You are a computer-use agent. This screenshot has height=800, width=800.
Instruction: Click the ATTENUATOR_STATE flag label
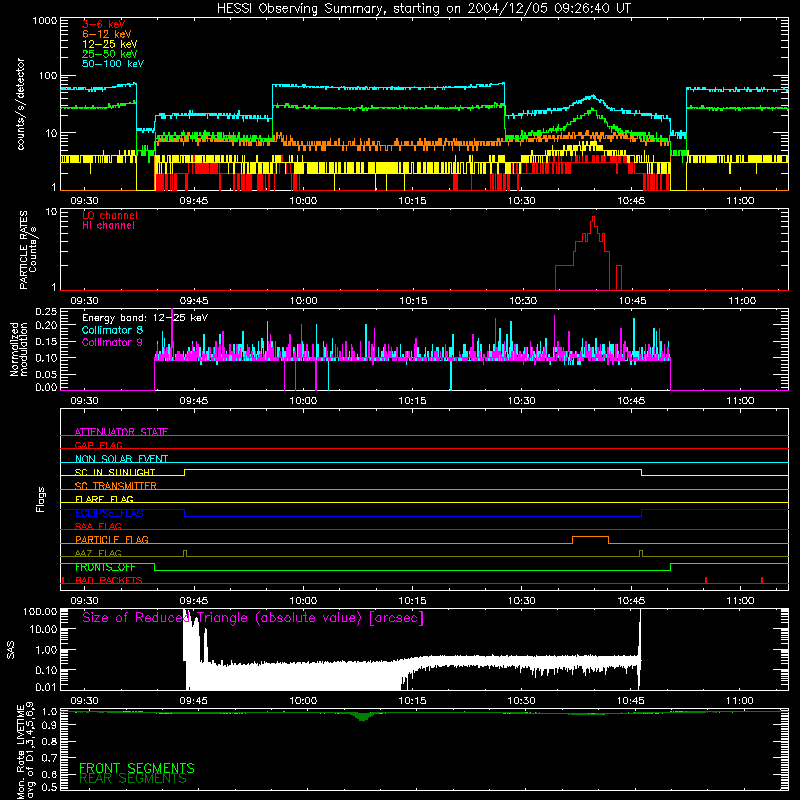[121, 432]
